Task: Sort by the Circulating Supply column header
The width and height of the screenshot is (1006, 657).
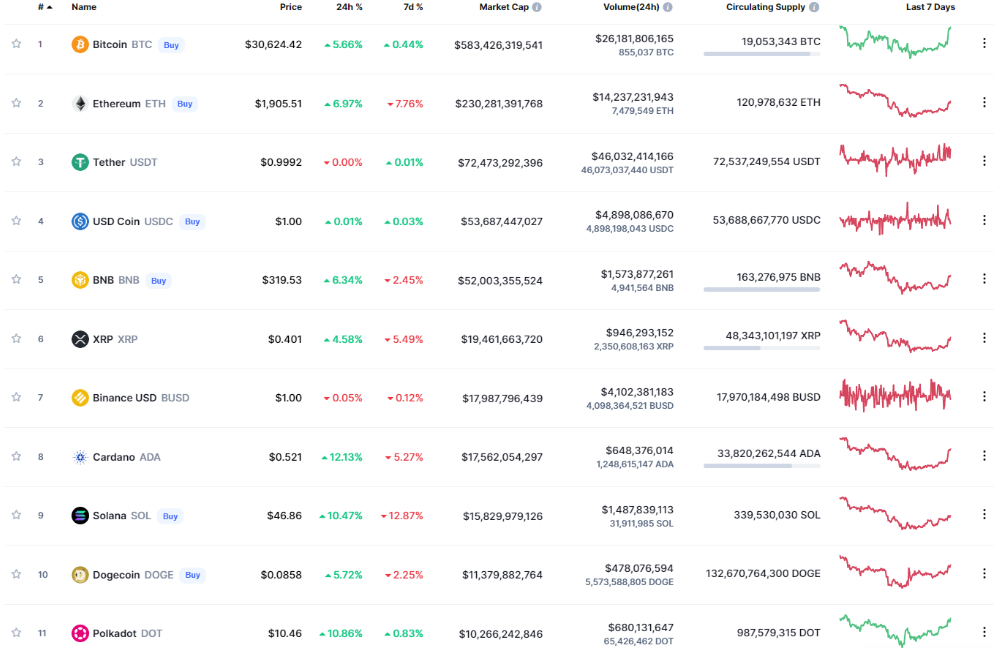Action: click(x=765, y=7)
